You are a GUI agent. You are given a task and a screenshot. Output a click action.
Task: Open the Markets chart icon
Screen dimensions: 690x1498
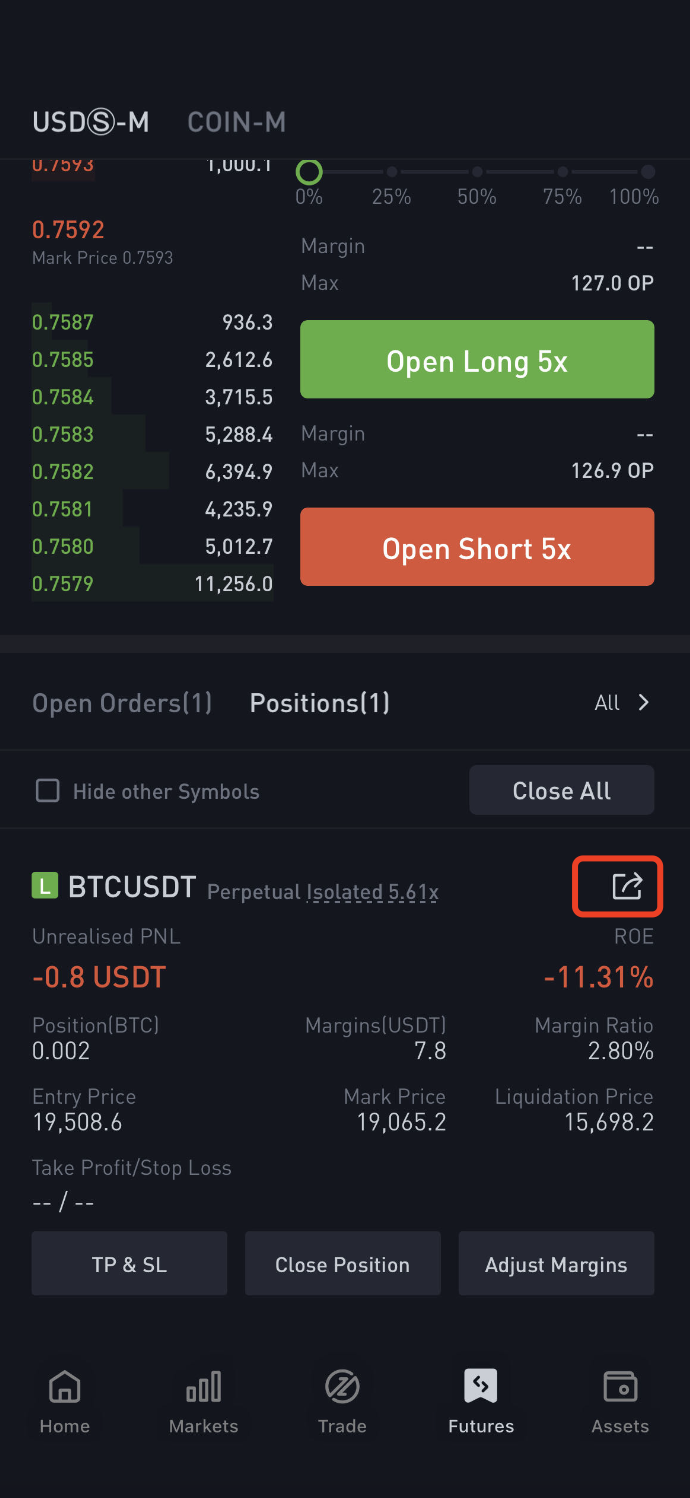[x=203, y=1386]
